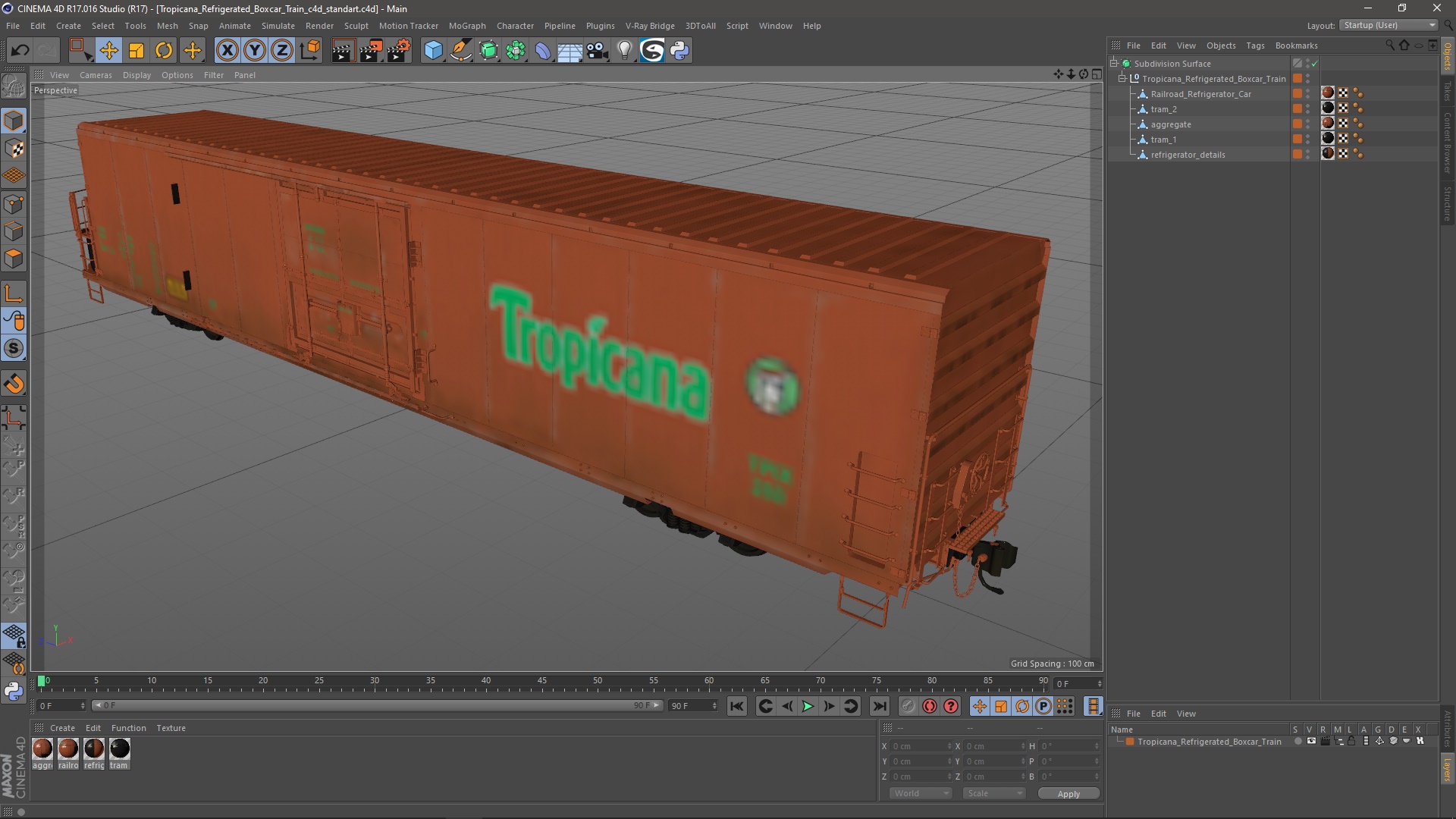1456x819 pixels.
Task: Select the Move tool
Action: (108, 51)
